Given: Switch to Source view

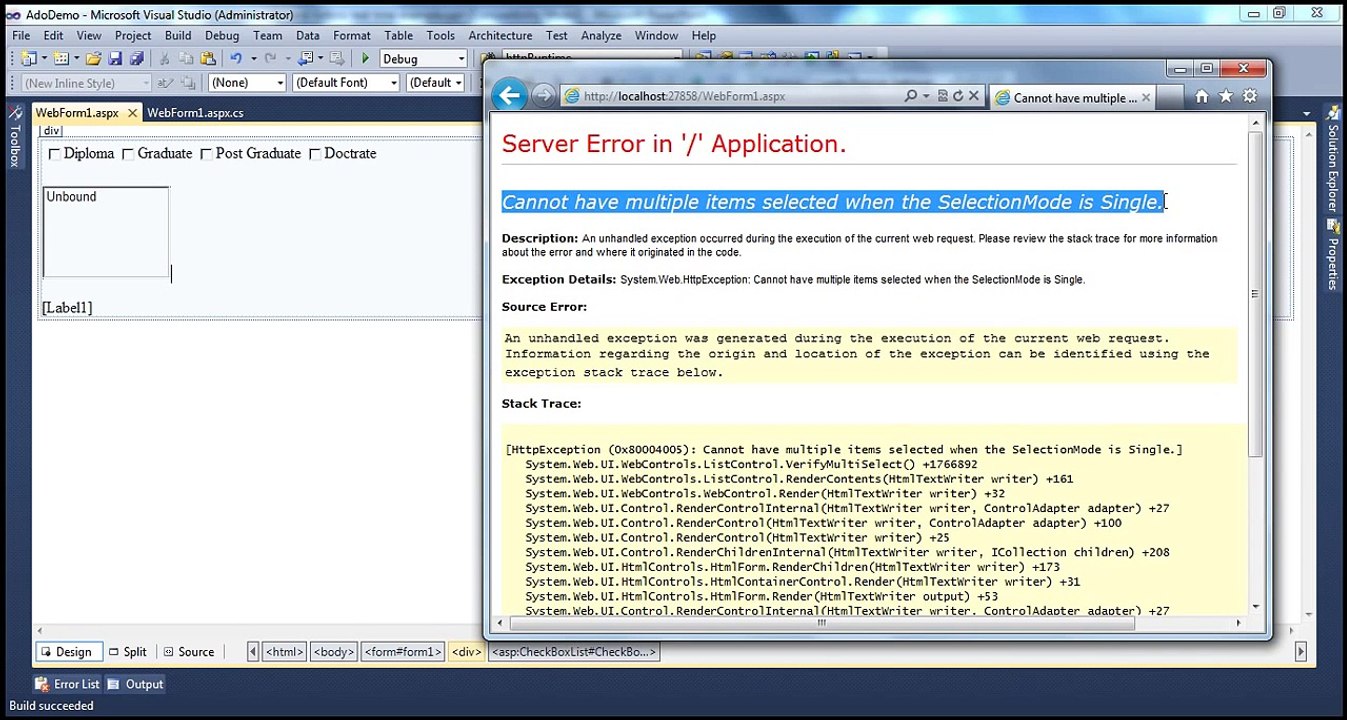Looking at the screenshot, I should [189, 652].
